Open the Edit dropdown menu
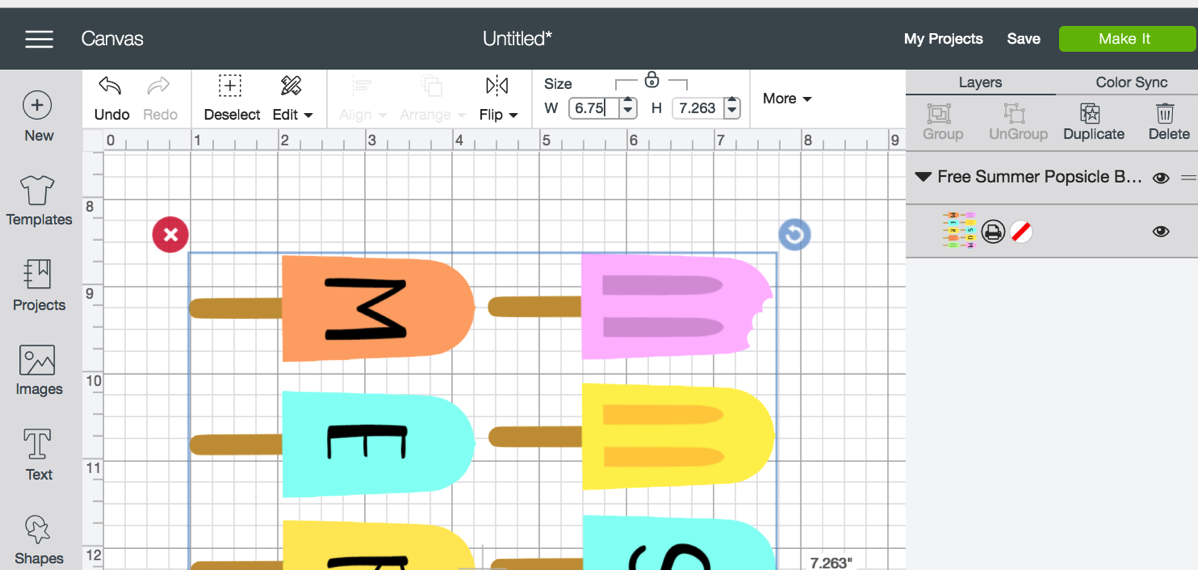 (x=293, y=98)
